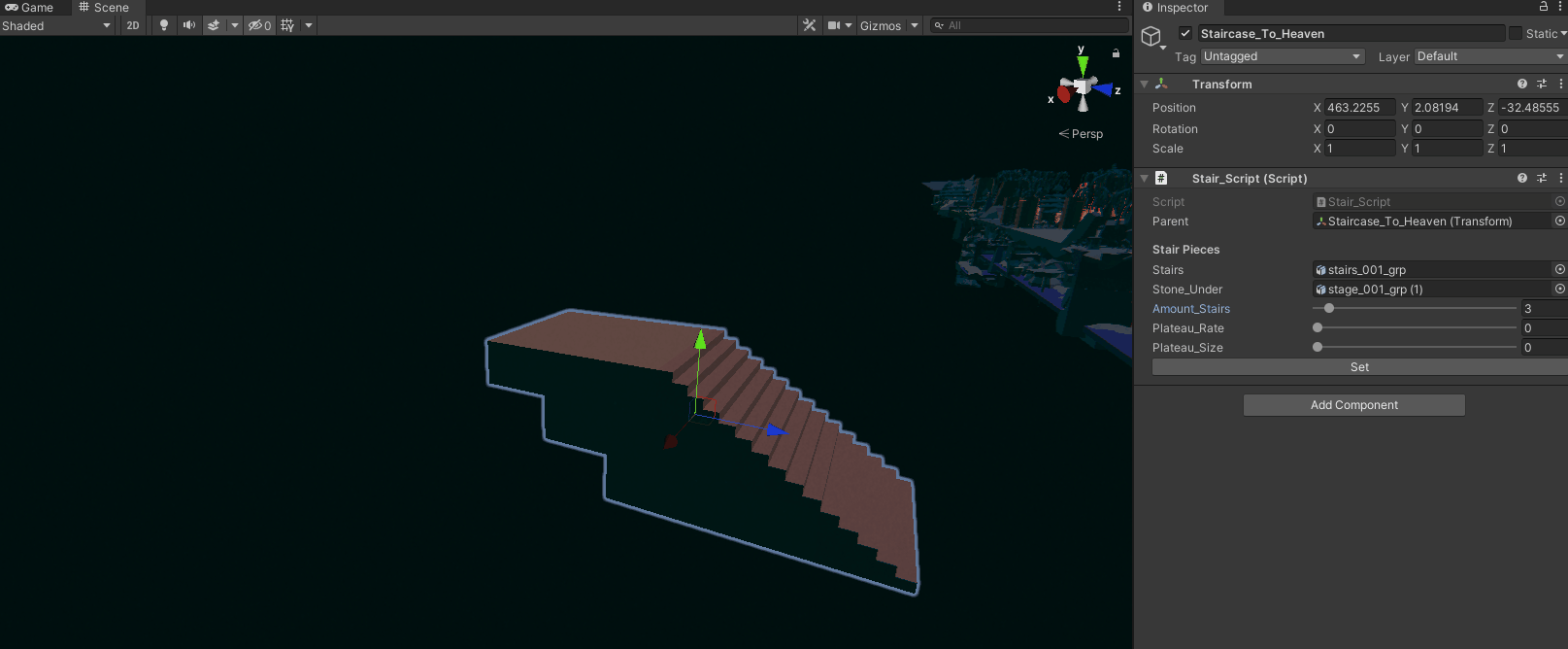Open object picker for Stairs field
This screenshot has height=649, width=1568.
click(1560, 269)
